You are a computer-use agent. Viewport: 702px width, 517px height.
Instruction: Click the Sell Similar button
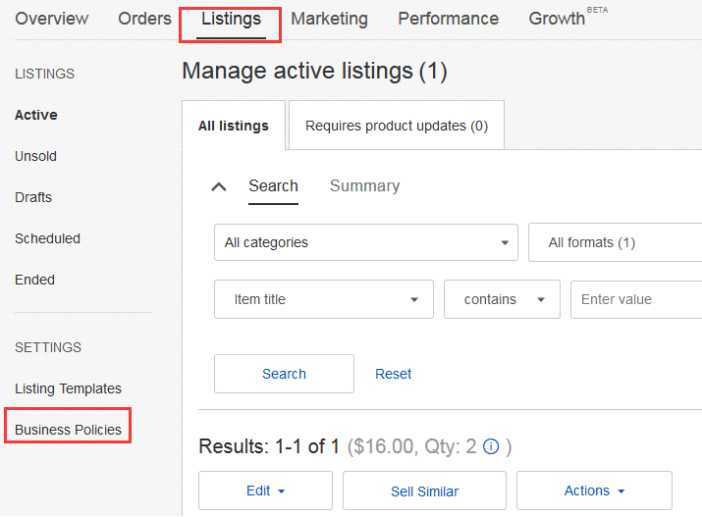(424, 491)
